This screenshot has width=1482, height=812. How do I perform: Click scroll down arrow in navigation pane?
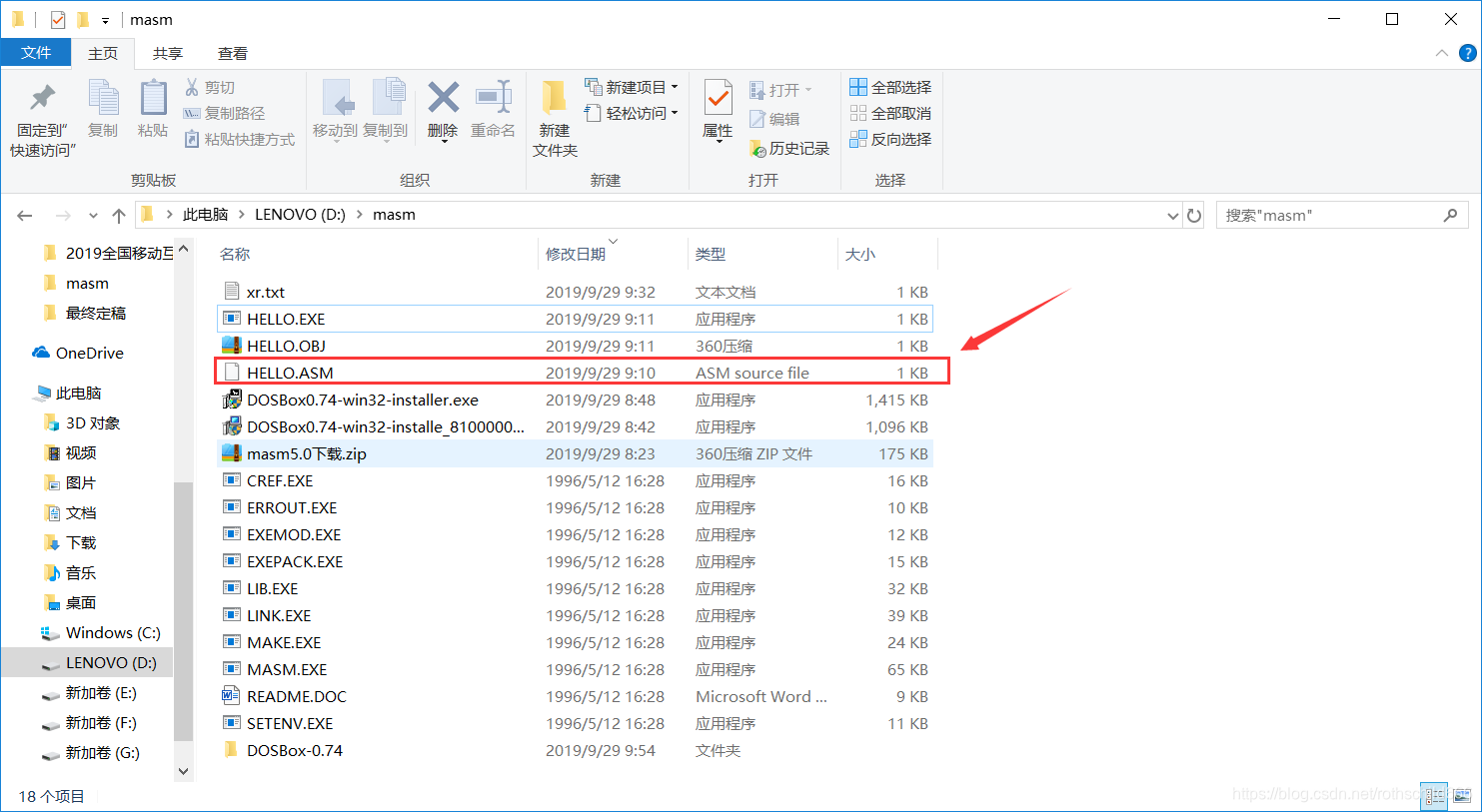click(183, 771)
